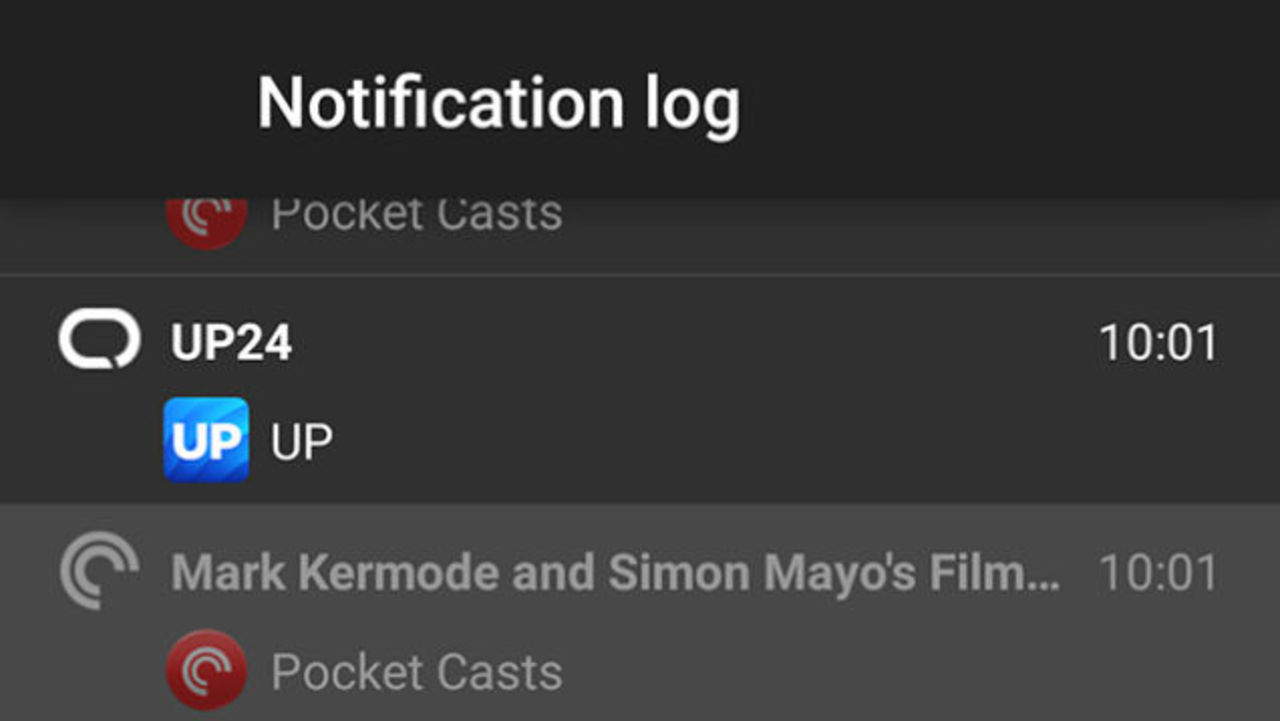Screen dimensions: 1280x721
Task: Open the UP24 notification title
Action: (x=231, y=343)
